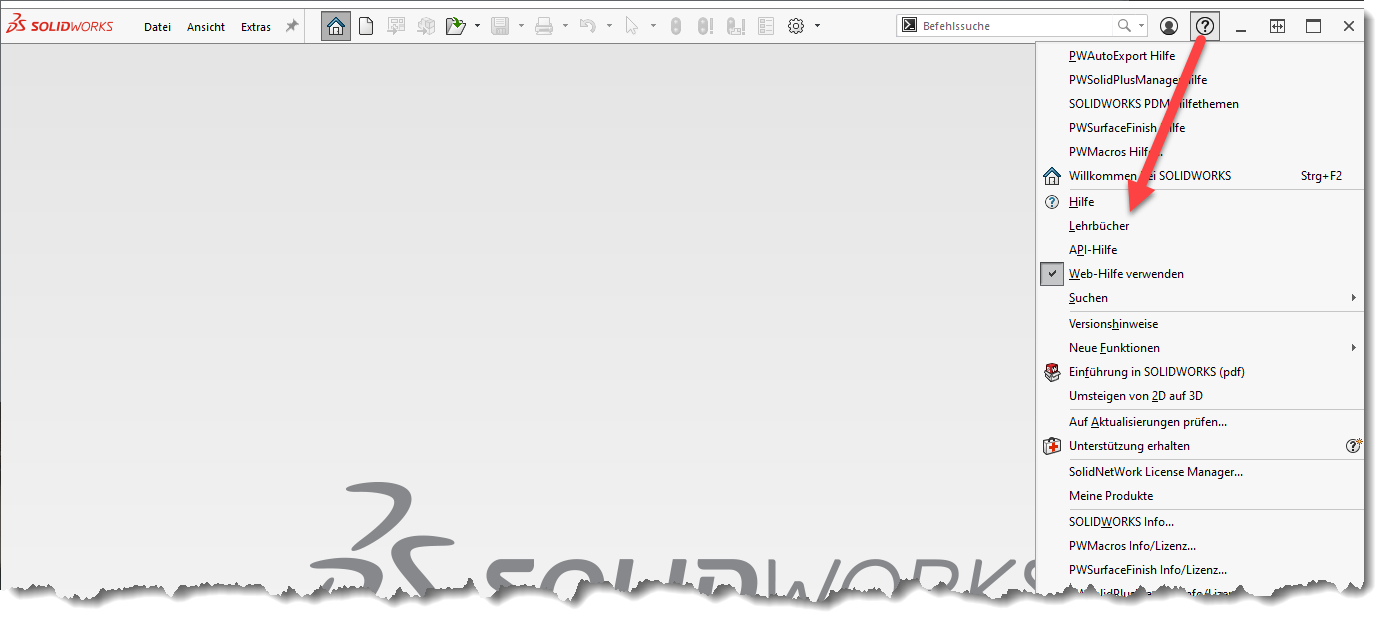The width and height of the screenshot is (1384, 628).
Task: Open Einführung in SOLIDWORKS (pdf)
Action: pos(1156,372)
